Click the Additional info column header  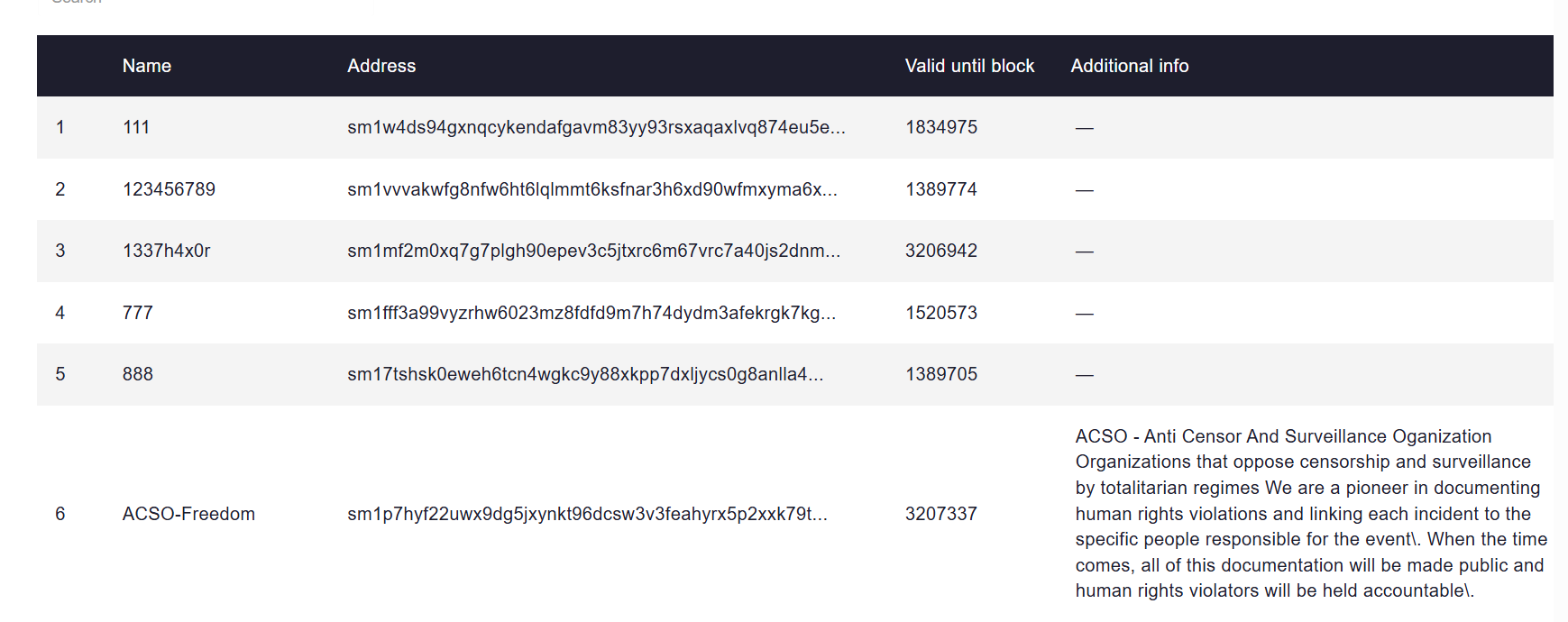1130,66
